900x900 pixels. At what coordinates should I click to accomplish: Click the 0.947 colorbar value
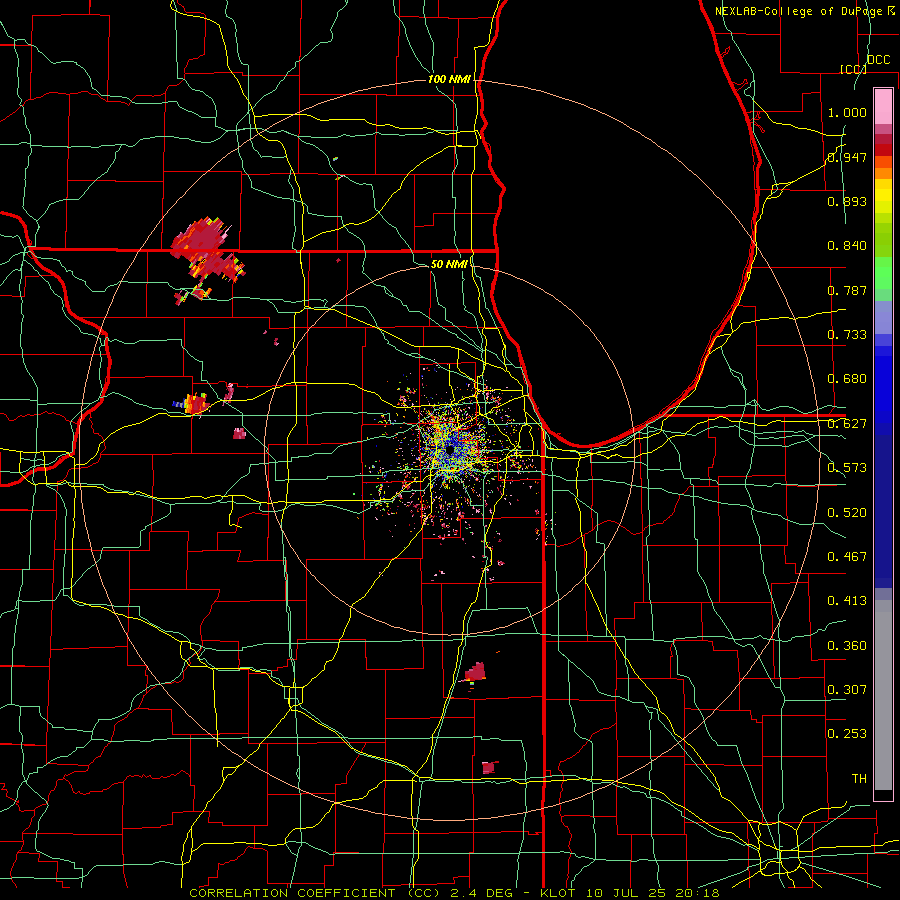click(847, 157)
